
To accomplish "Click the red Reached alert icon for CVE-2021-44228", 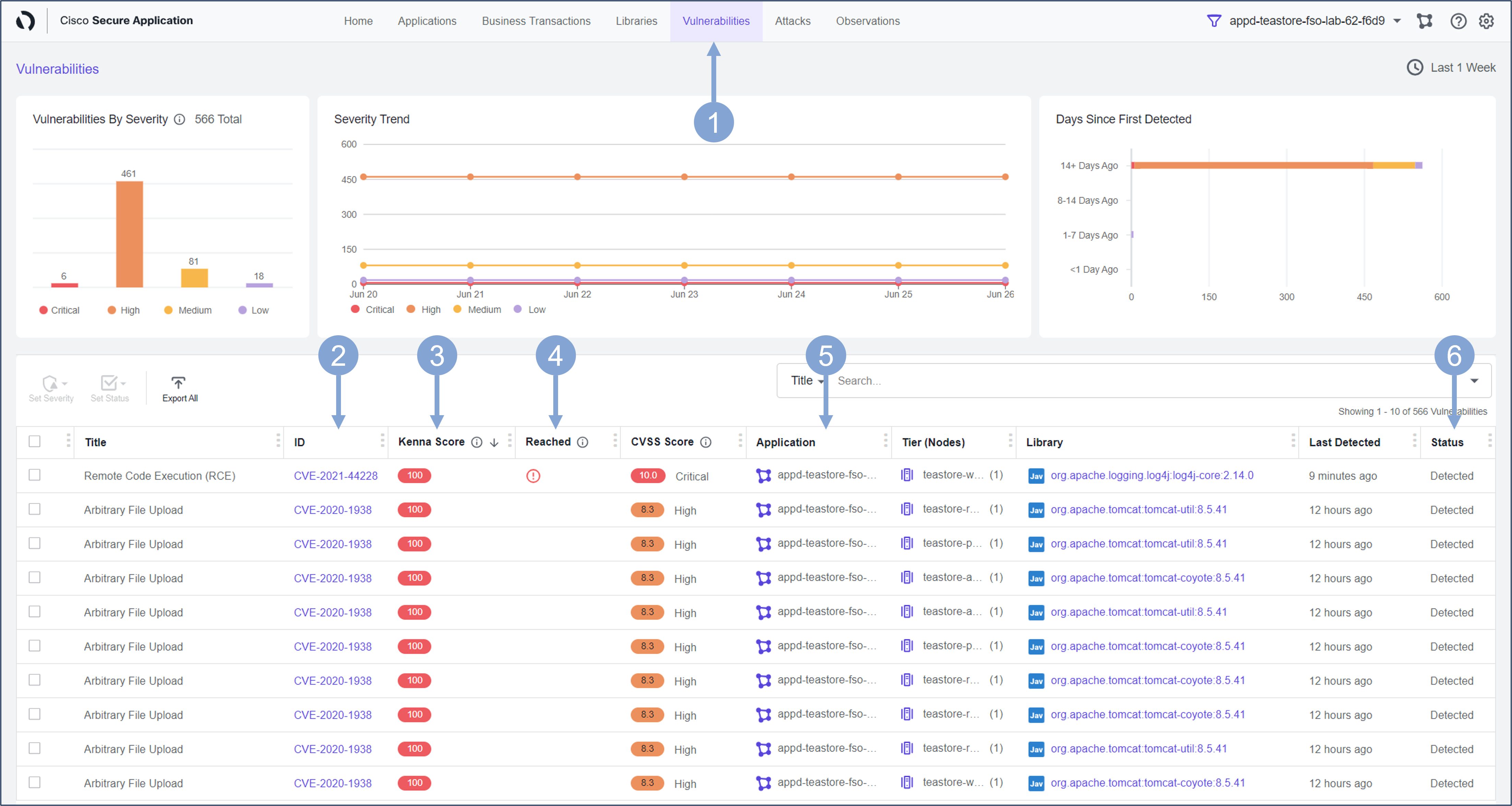I will (532, 476).
